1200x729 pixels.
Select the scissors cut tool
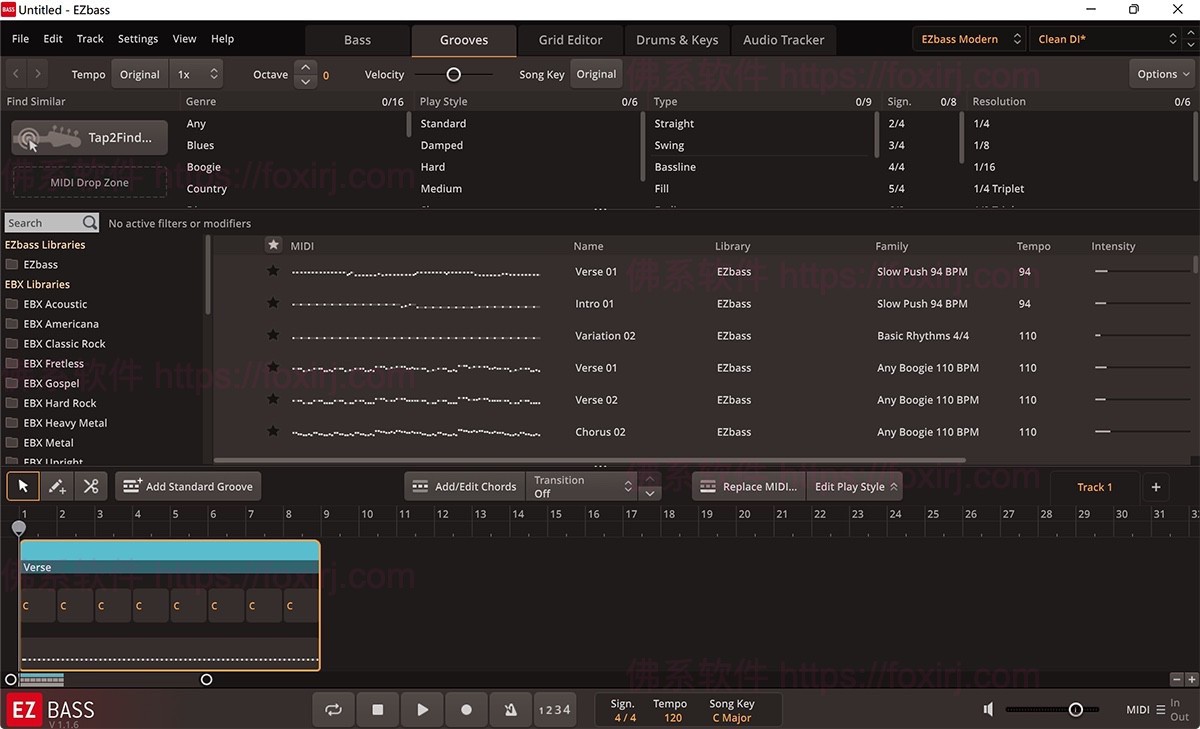coord(90,486)
